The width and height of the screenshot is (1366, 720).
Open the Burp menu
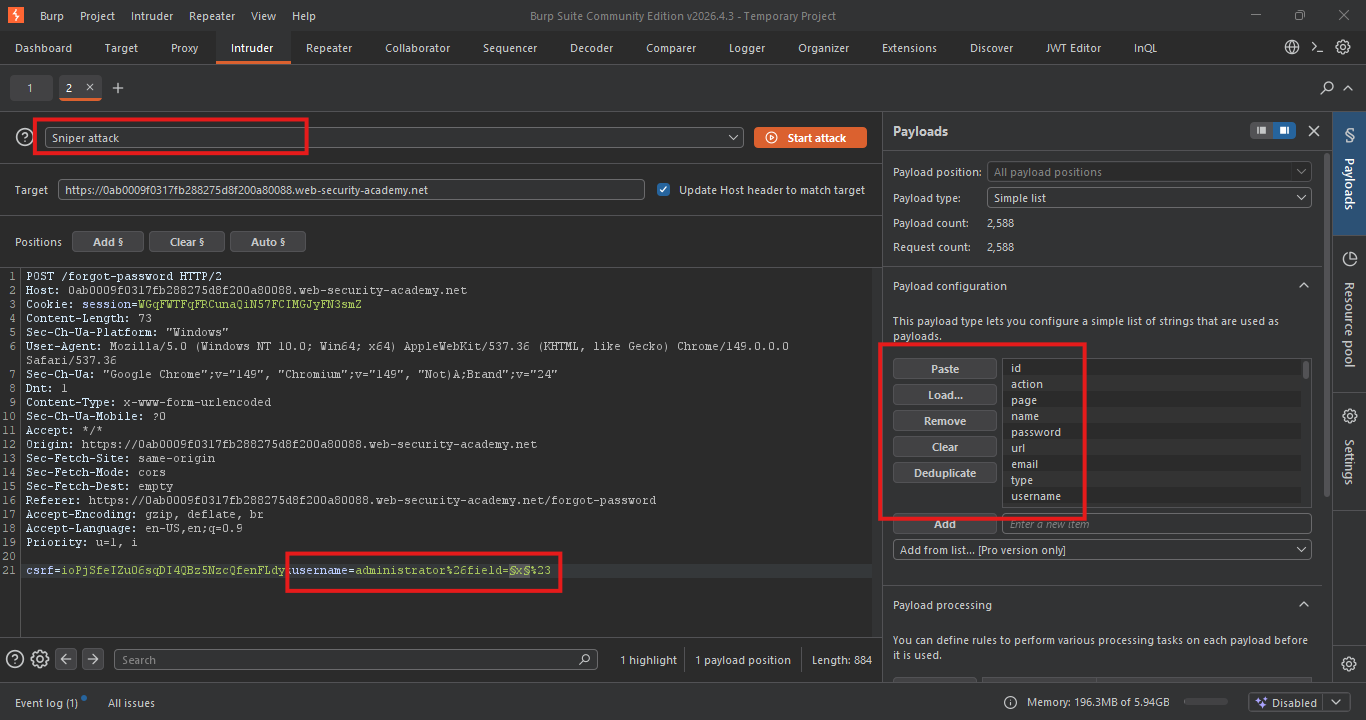tap(52, 16)
